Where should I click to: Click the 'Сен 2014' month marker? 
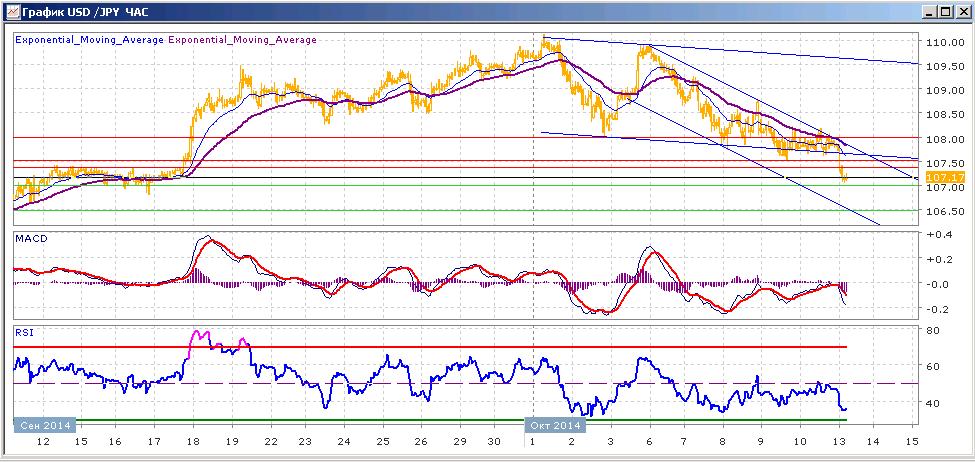[45, 425]
